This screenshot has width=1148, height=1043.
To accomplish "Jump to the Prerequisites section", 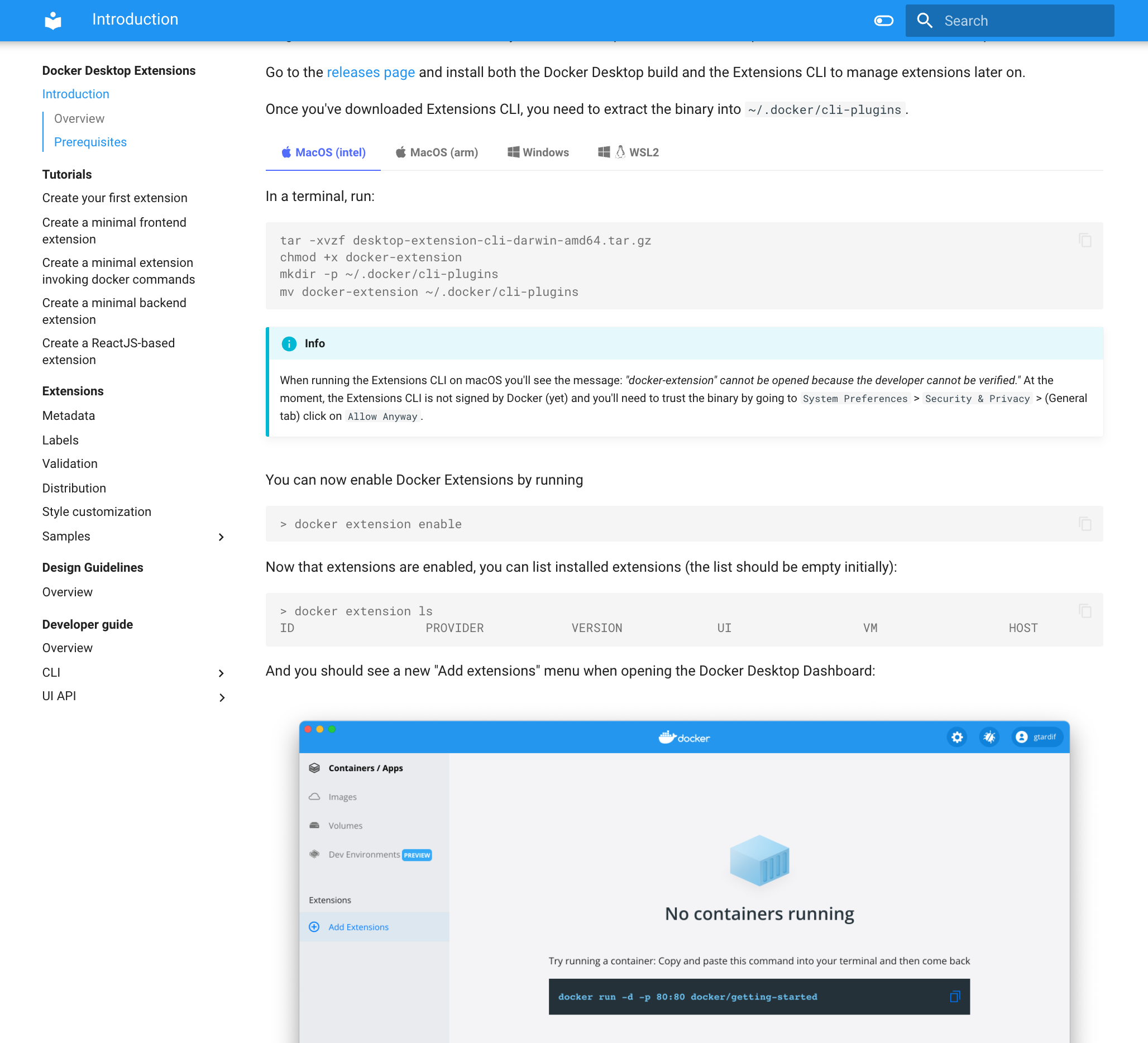I will tap(90, 142).
